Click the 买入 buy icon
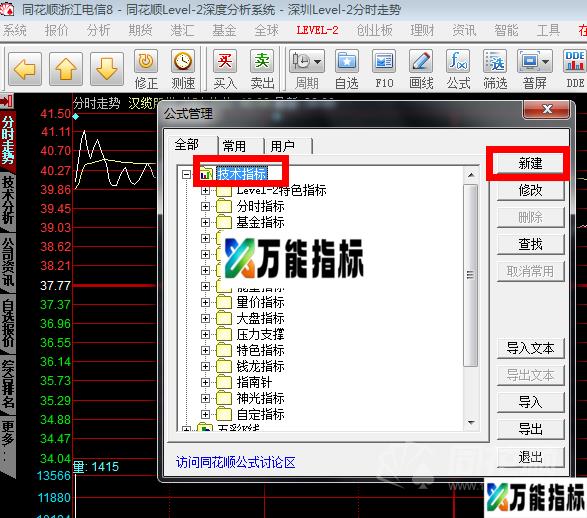The image size is (587, 518). [x=225, y=70]
